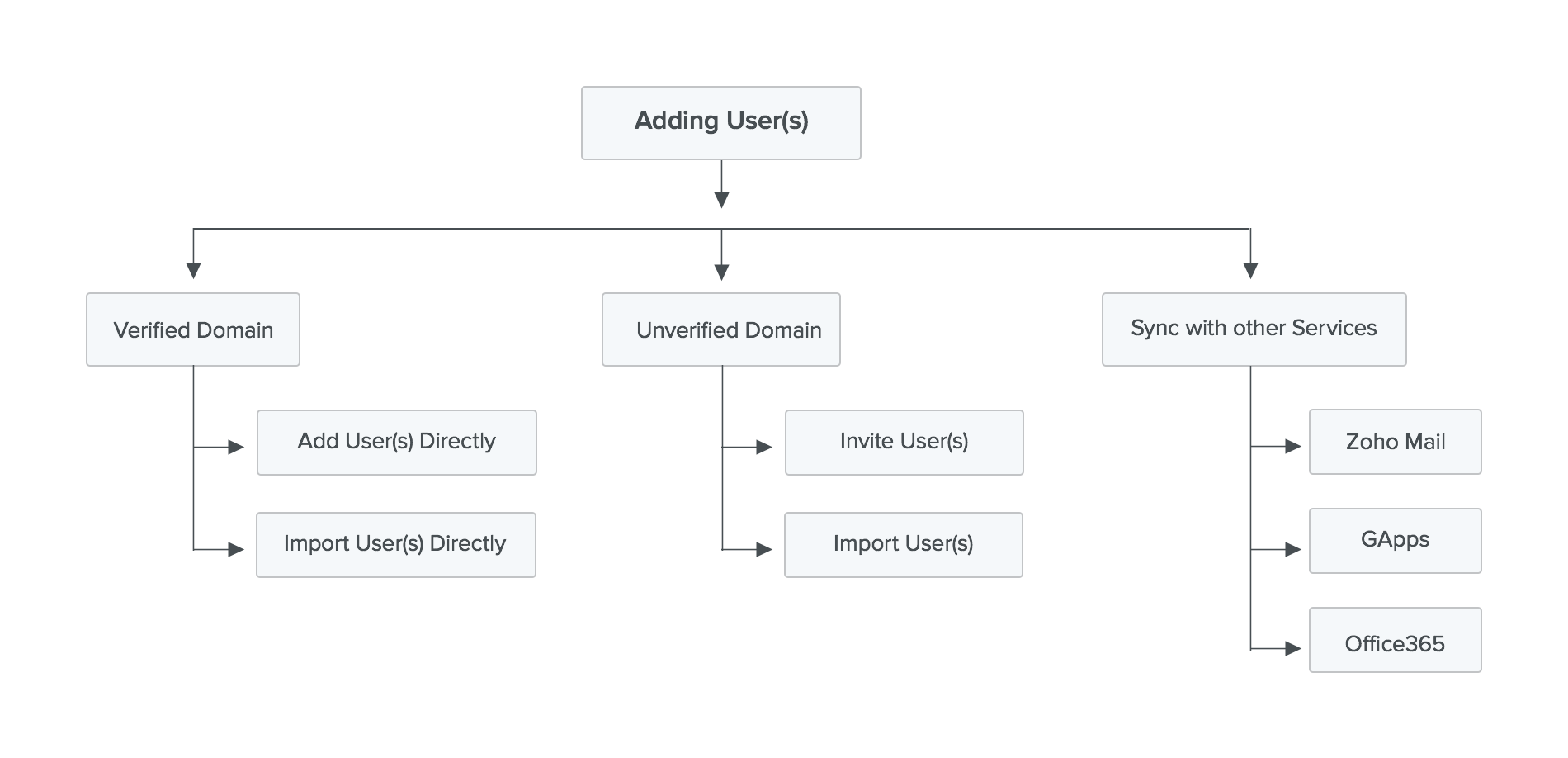Click the arrowhead pointing down into Verified Domain
Screen dimensions: 1568x758
pos(193,271)
